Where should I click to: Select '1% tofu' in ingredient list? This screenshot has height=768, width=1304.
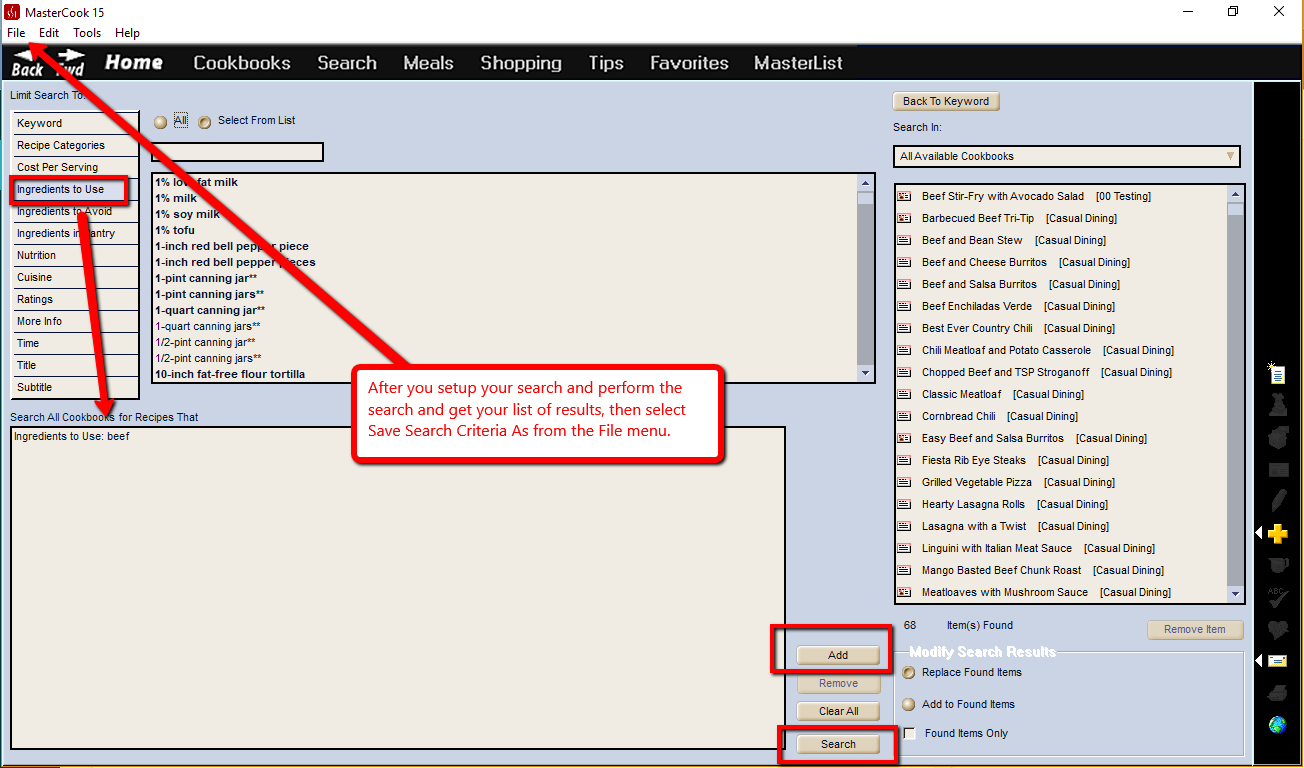(175, 230)
